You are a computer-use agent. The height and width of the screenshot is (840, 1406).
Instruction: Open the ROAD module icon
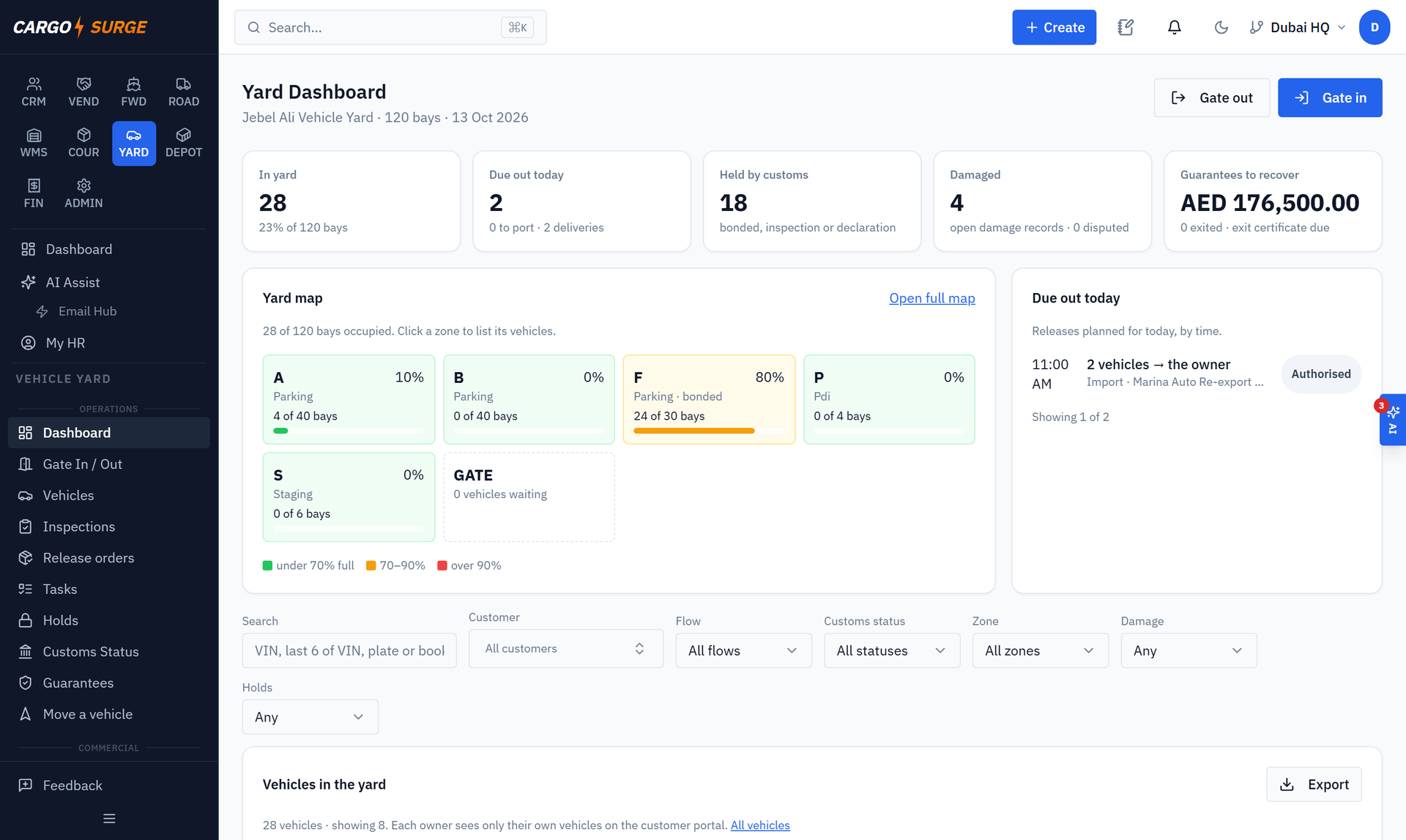[x=184, y=92]
